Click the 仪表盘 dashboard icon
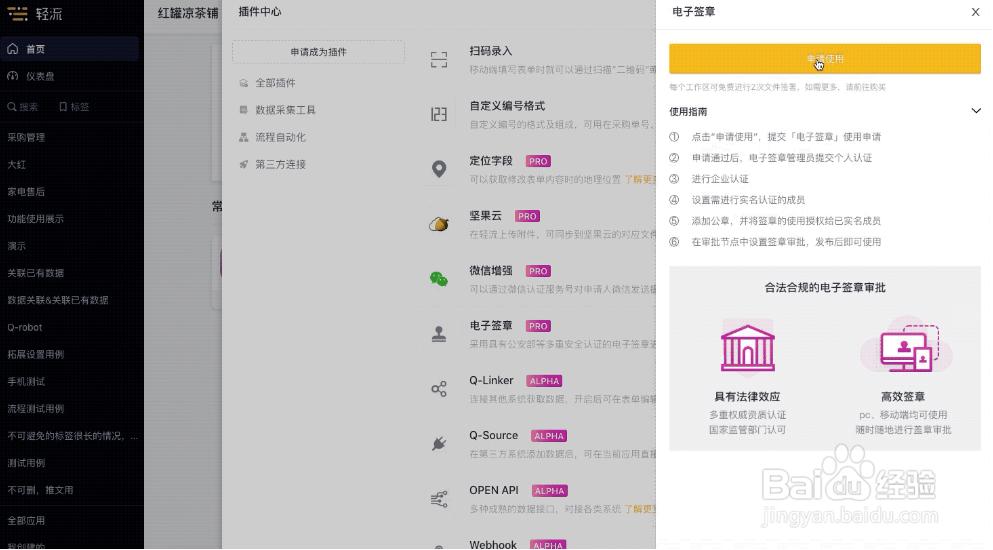The height and width of the screenshot is (550, 993). [x=12, y=76]
